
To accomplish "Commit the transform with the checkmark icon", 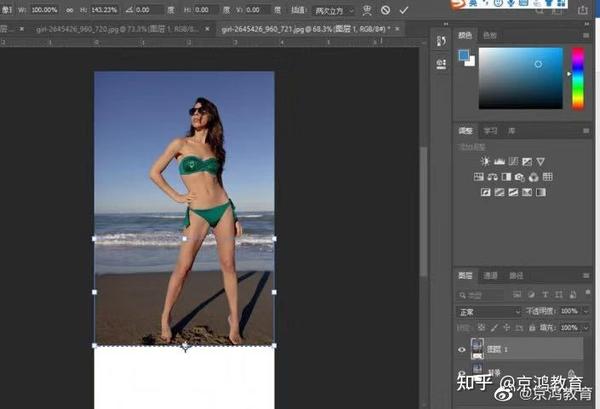I will [404, 9].
